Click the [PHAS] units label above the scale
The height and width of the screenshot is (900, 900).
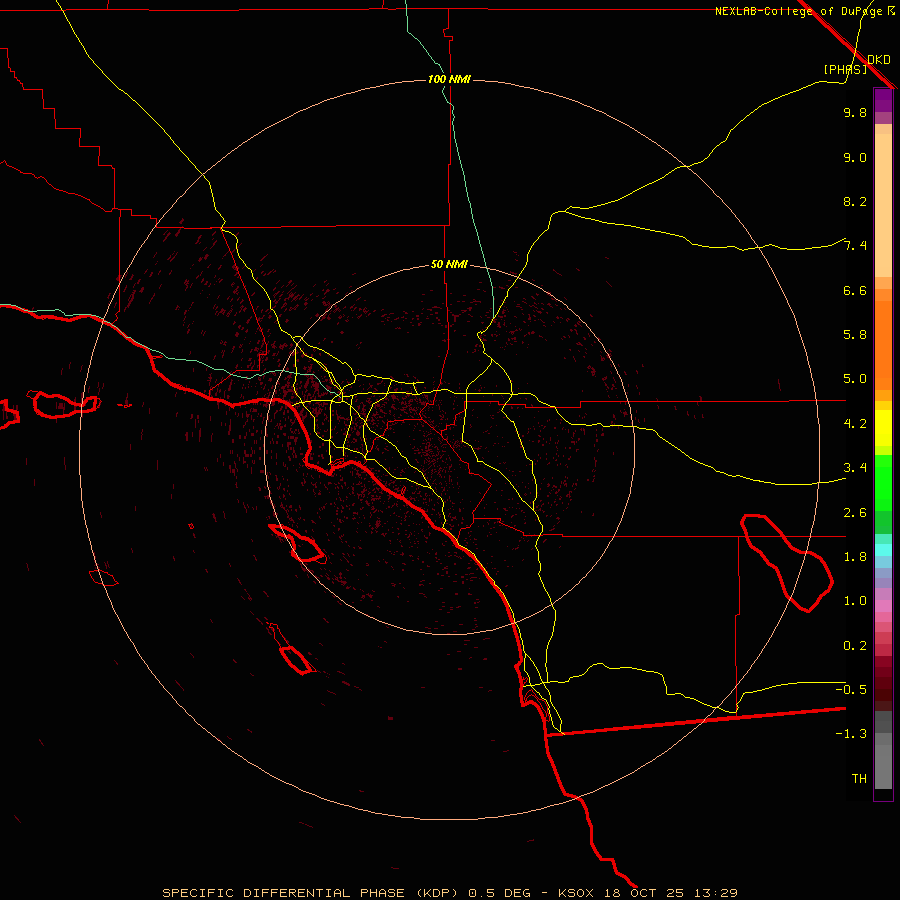point(845,69)
